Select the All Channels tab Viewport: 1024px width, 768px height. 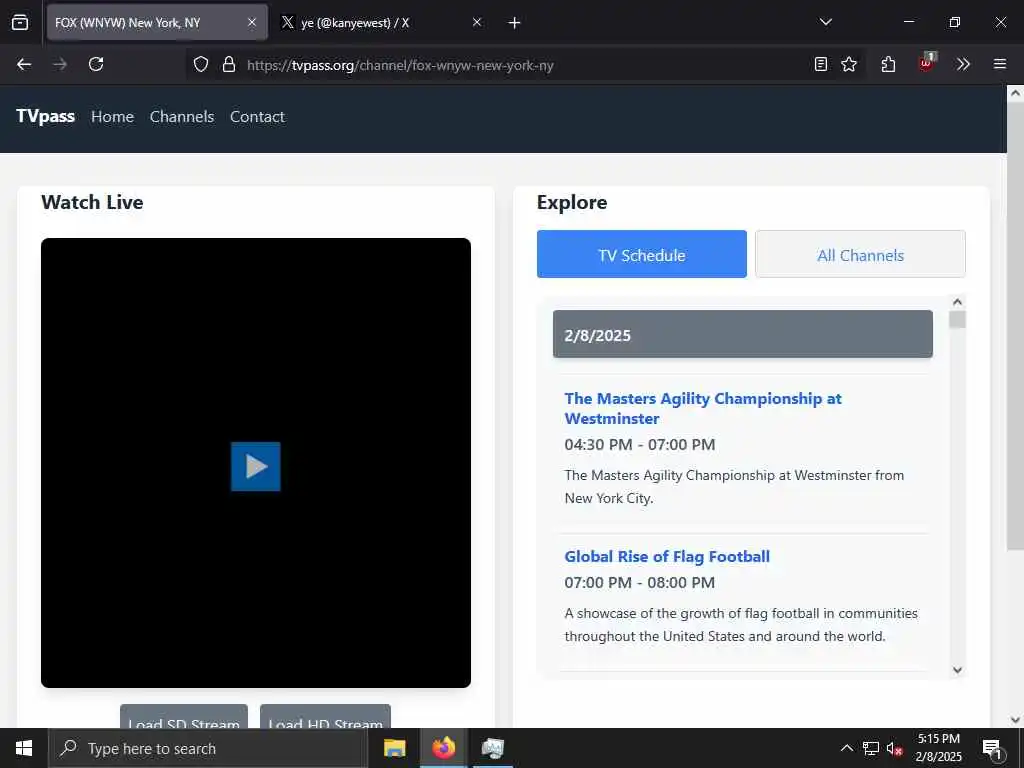(x=860, y=254)
